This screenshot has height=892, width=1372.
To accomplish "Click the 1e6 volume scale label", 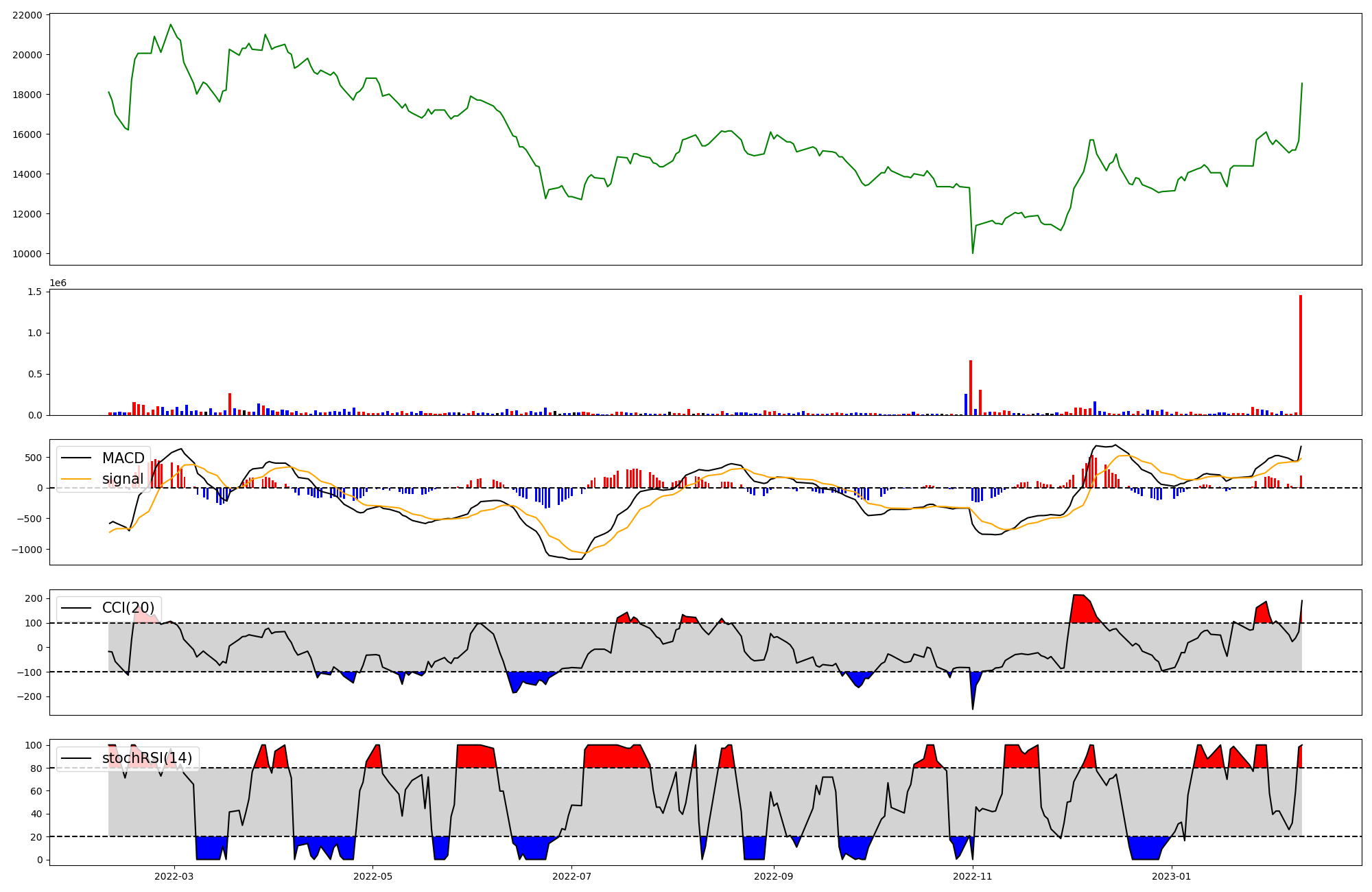I will [58, 283].
